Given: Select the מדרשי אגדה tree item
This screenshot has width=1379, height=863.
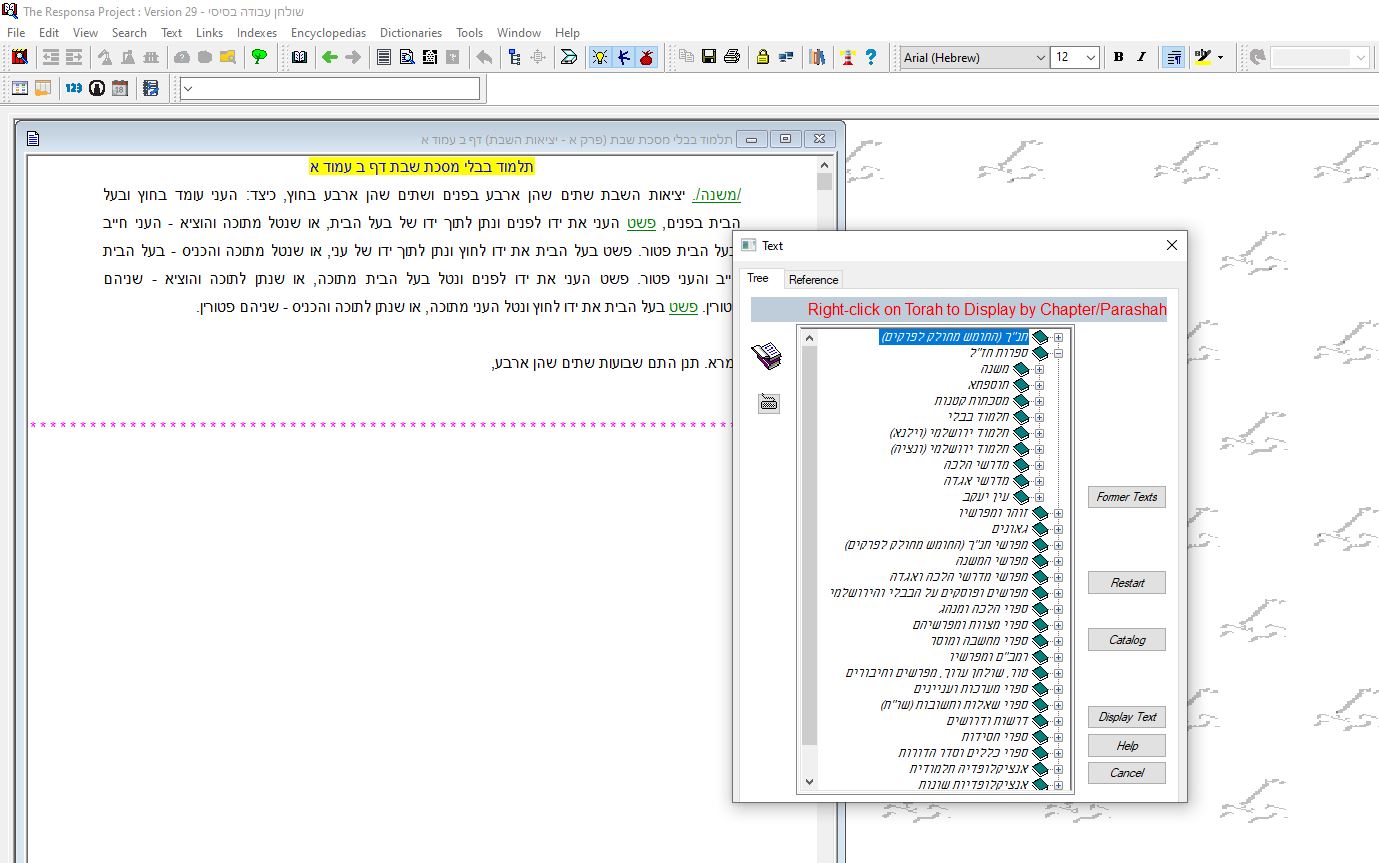Looking at the screenshot, I should 976,481.
